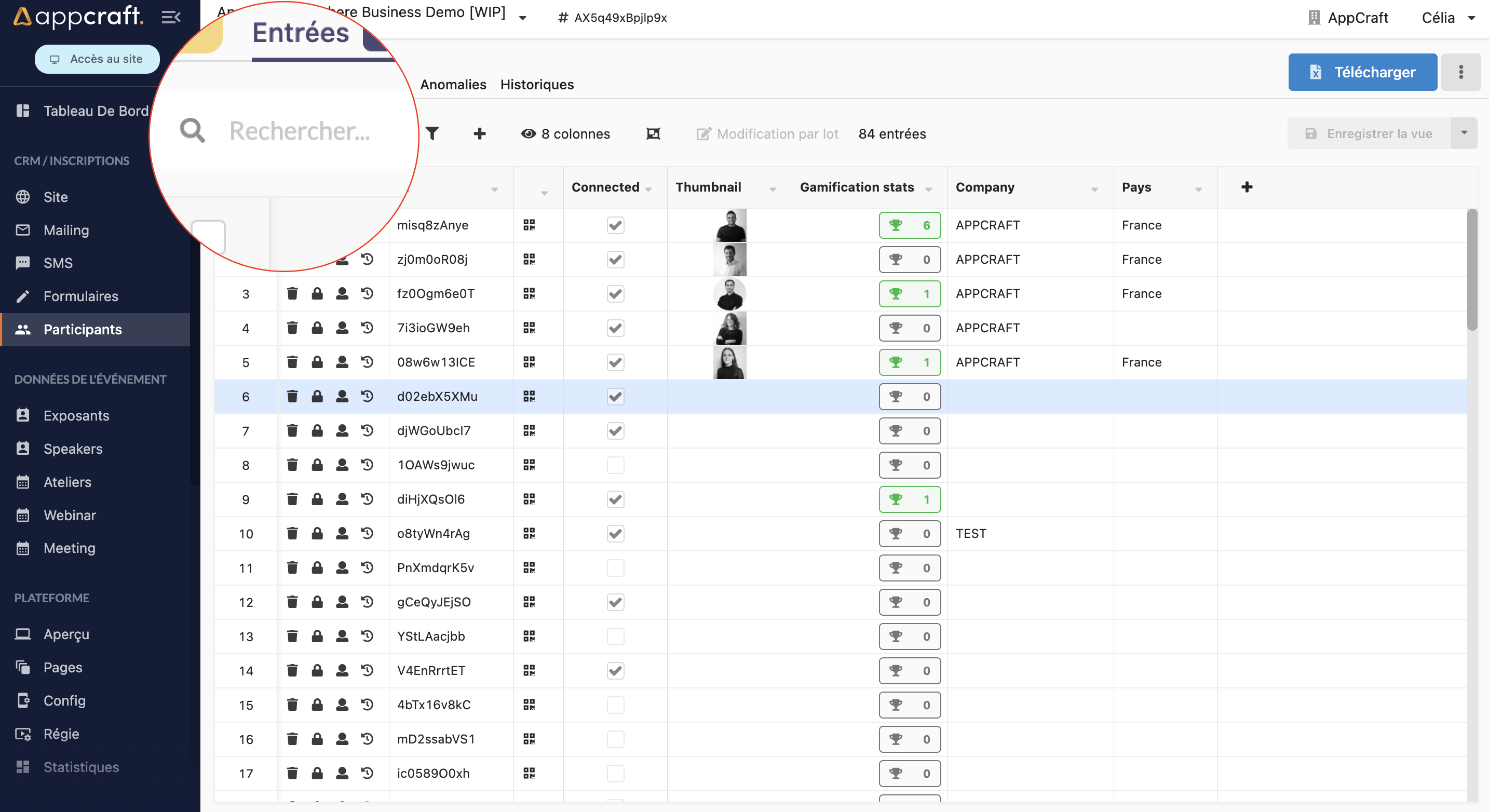Expand the Company column menu arrow

tap(1094, 189)
